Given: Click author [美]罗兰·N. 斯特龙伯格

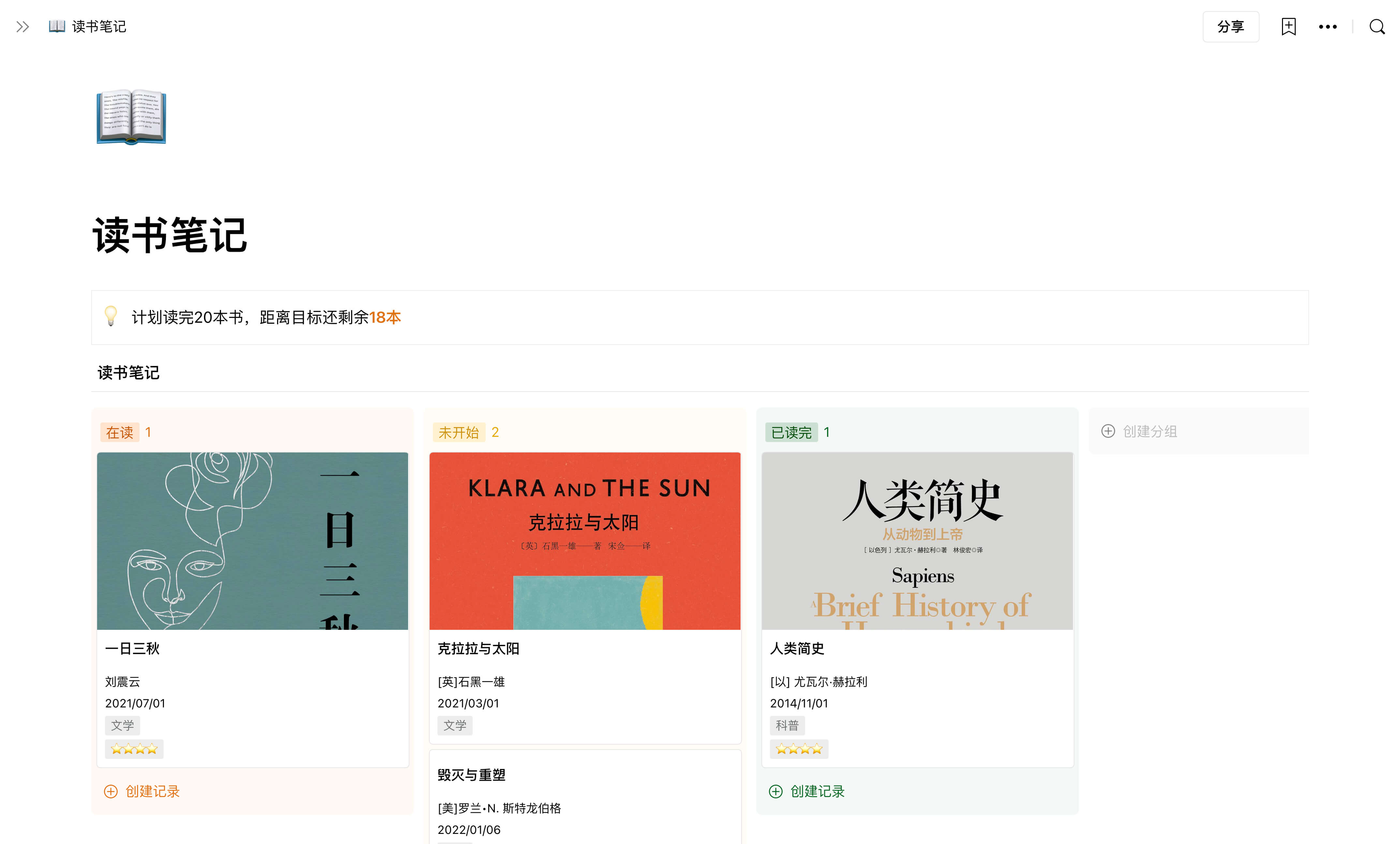Looking at the screenshot, I should [x=499, y=808].
